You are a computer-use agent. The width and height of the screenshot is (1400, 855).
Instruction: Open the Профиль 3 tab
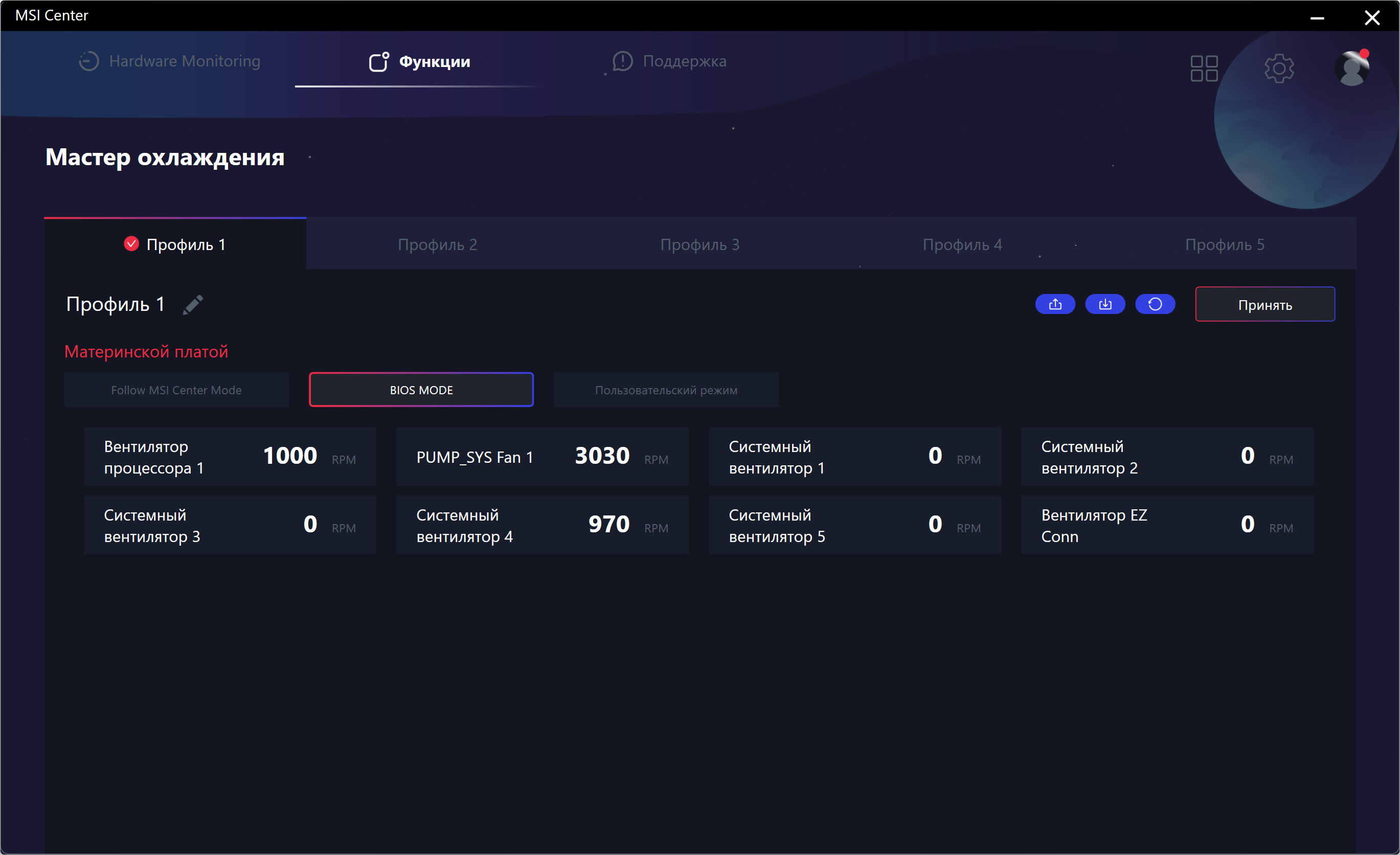pos(699,244)
